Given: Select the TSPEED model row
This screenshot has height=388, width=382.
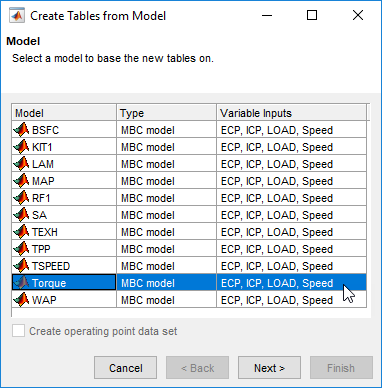Looking at the screenshot, I should pyautogui.click(x=189, y=266).
